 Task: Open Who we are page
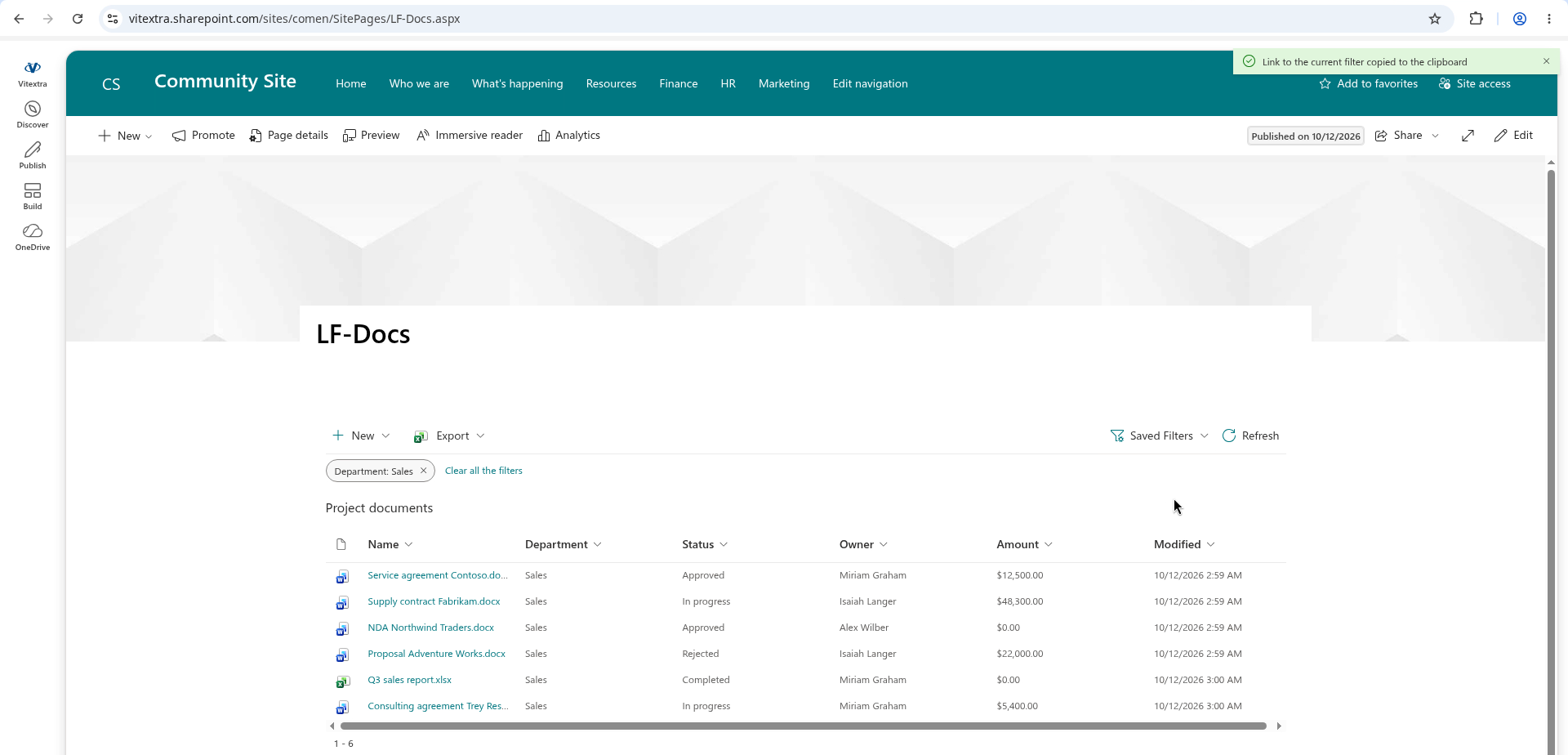[419, 84]
